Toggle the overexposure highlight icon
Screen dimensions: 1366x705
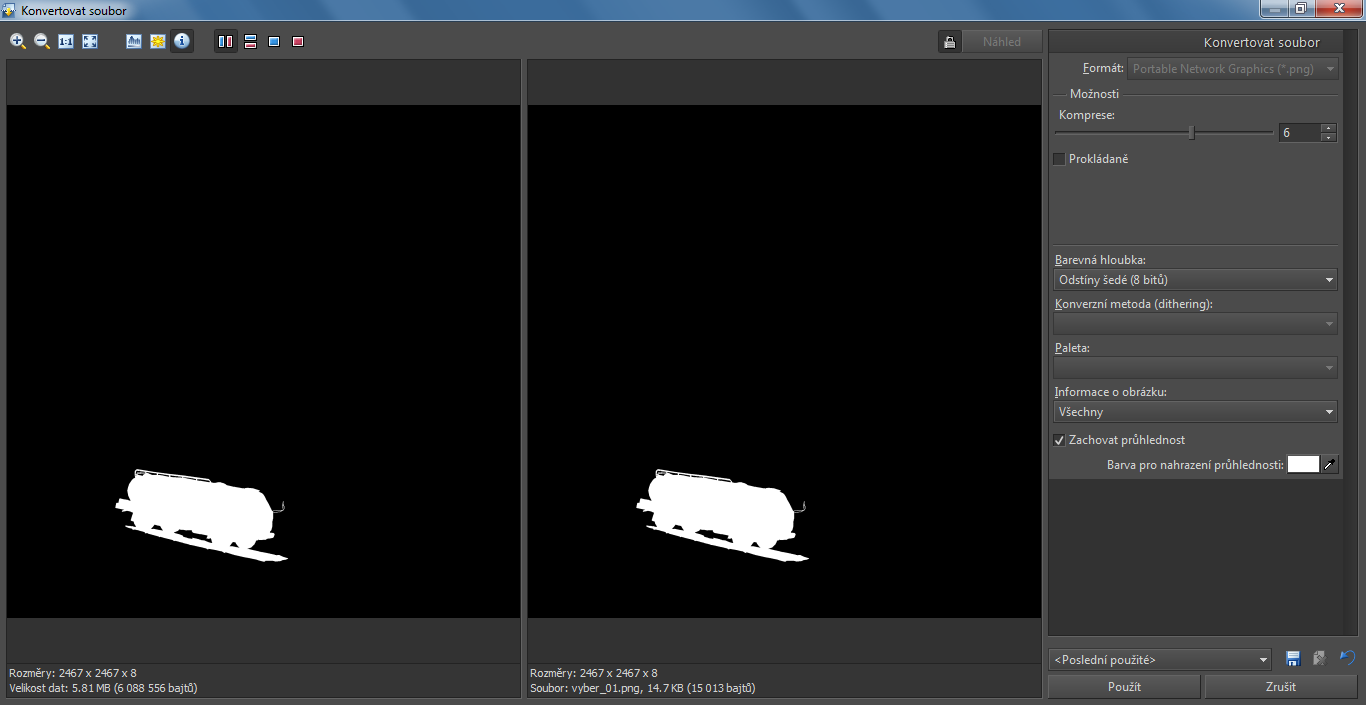coord(158,41)
